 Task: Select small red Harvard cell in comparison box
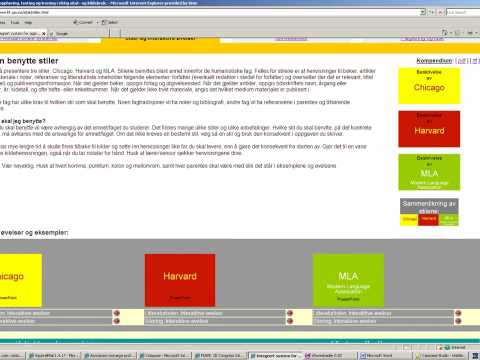428,220
